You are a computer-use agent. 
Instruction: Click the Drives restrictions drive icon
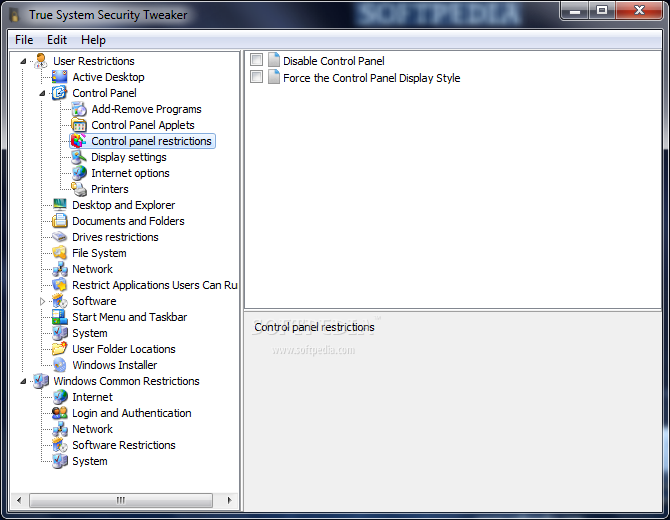59,237
